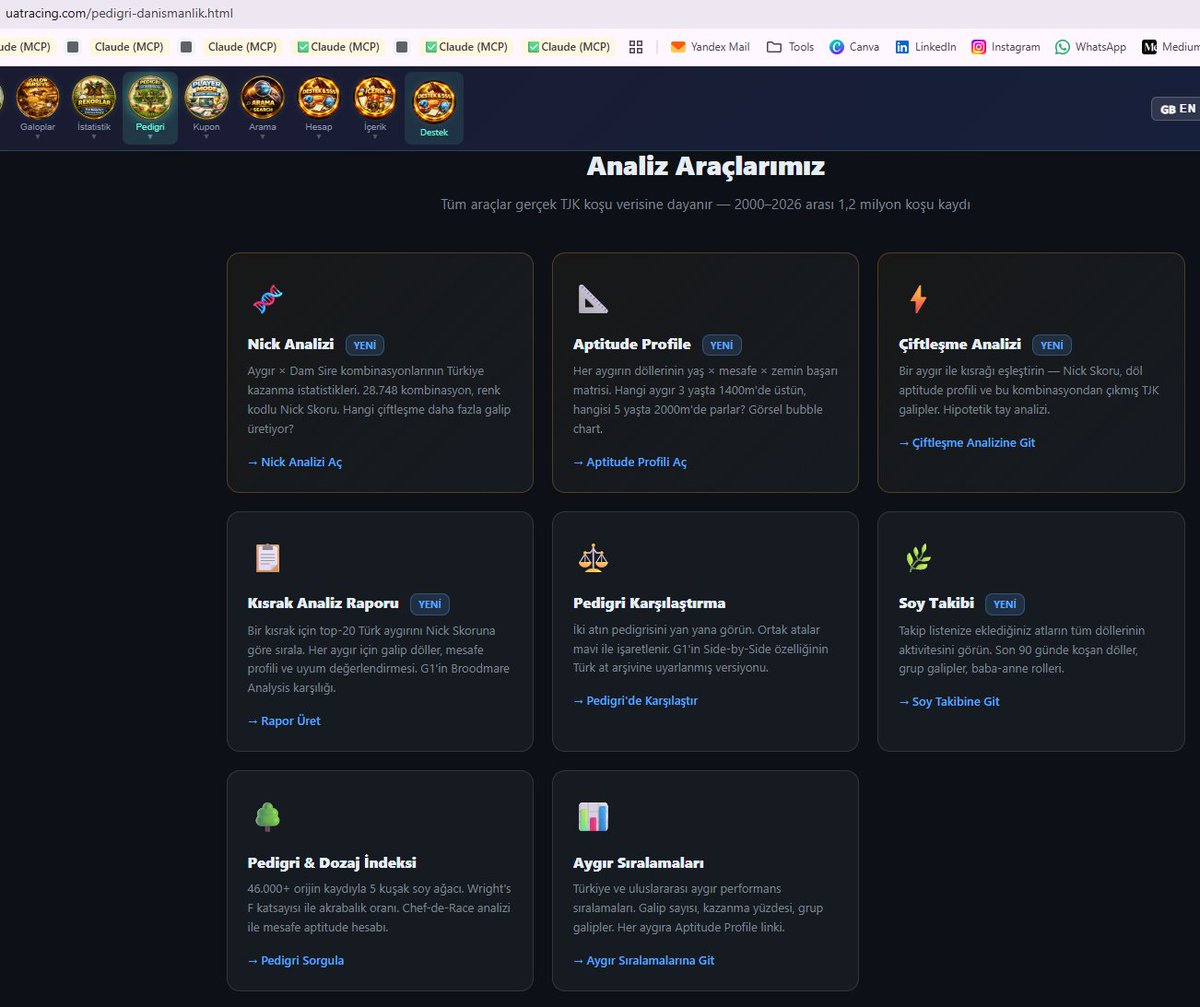Click the bar chart icon on Aygır Sıralamaları
1200x1007 pixels.
592,816
